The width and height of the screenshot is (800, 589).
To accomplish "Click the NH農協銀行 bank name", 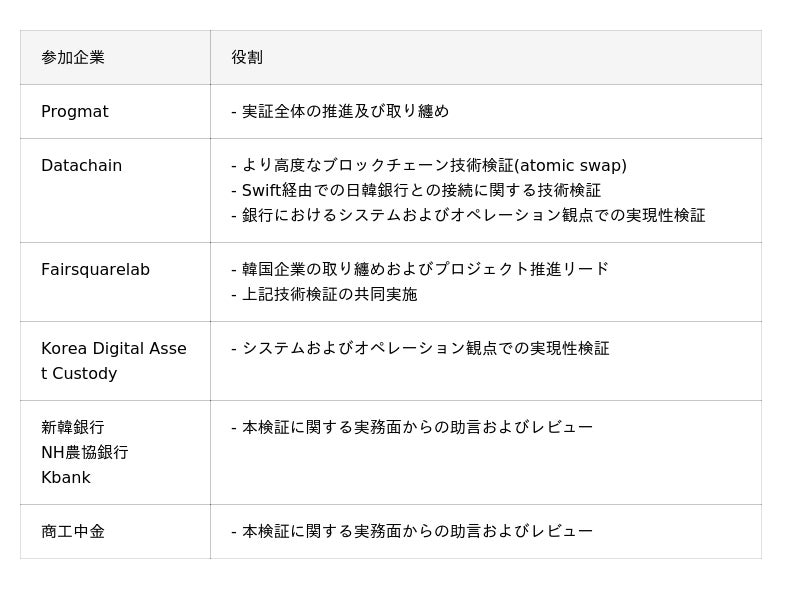I will (x=85, y=452).
